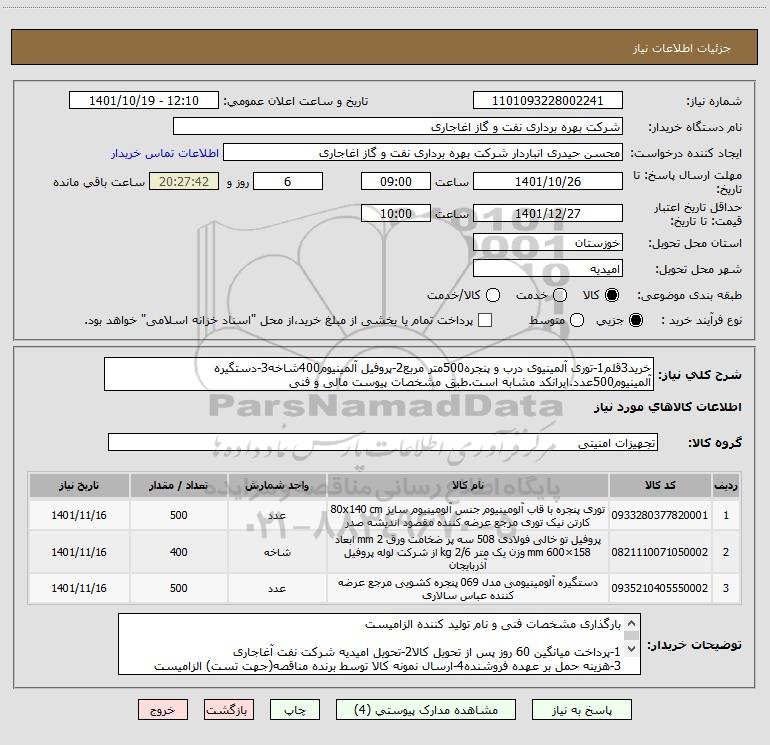Select the کالا radio button
Image resolution: width=770 pixels, height=745 pixels.
(x=612, y=295)
